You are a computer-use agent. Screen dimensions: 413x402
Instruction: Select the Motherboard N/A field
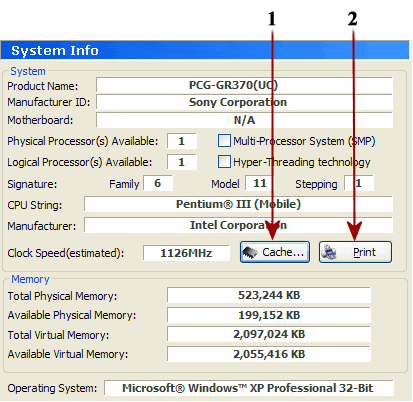click(244, 120)
